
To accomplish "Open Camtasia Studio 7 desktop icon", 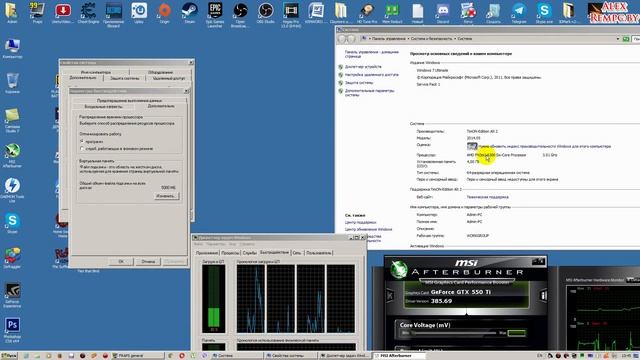I will click(x=12, y=120).
